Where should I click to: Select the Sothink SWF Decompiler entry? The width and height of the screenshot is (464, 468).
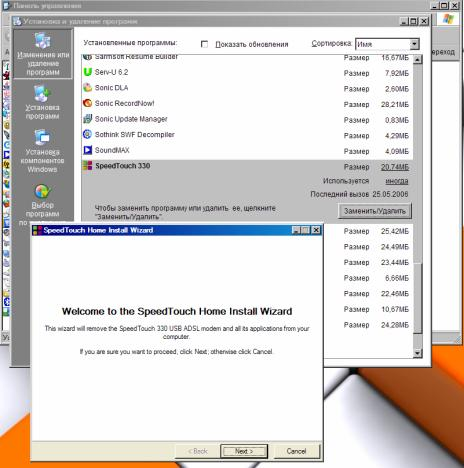pyautogui.click(x=247, y=135)
